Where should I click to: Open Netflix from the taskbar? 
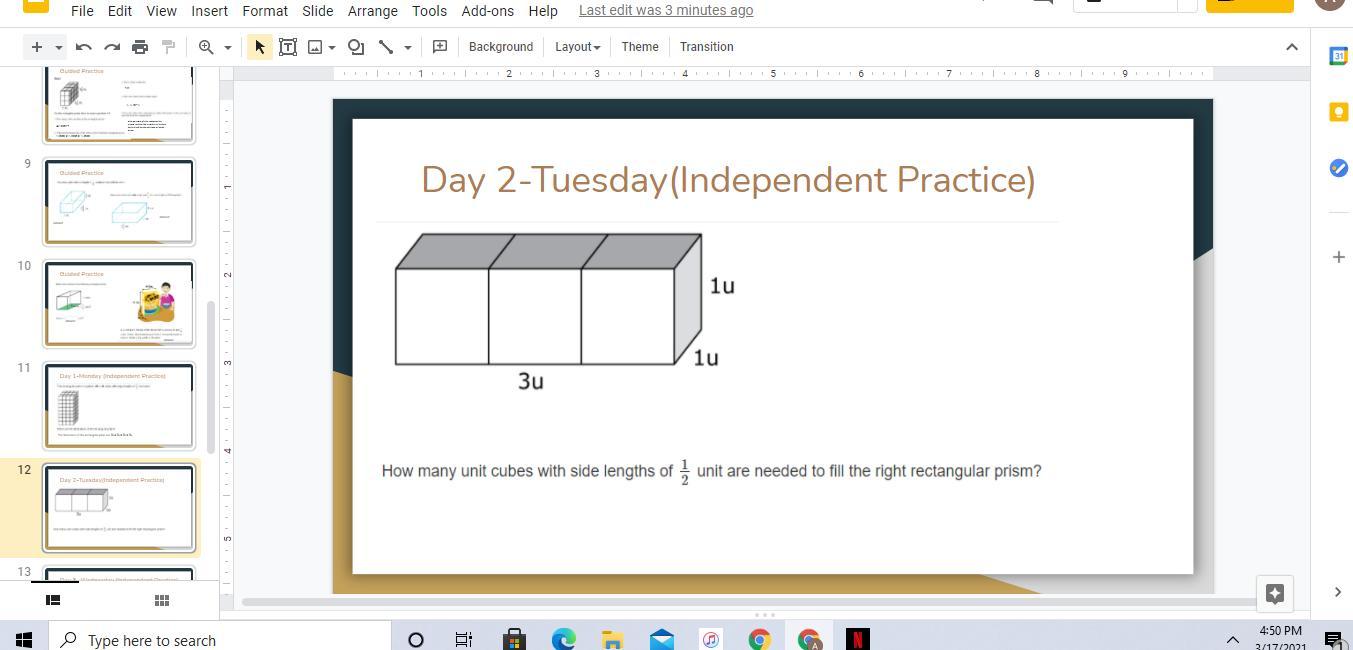click(x=857, y=640)
